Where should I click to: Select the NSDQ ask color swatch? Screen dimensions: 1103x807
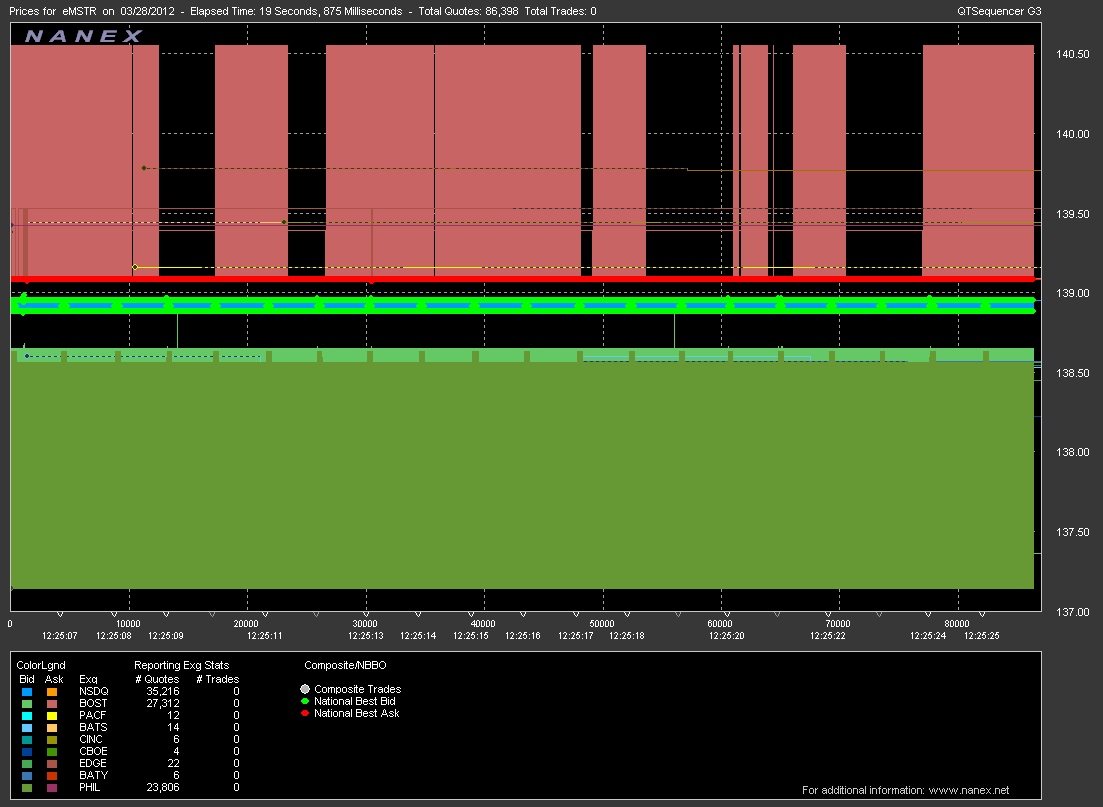(x=52, y=692)
